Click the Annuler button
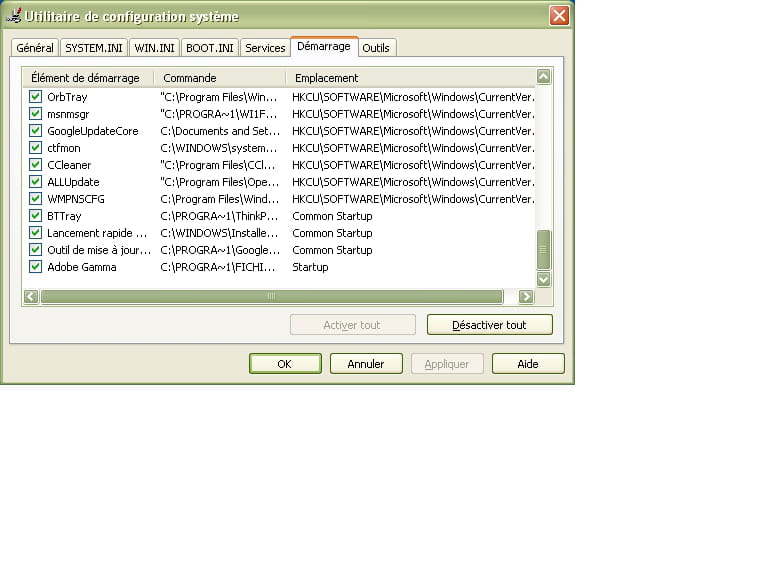 tap(366, 364)
